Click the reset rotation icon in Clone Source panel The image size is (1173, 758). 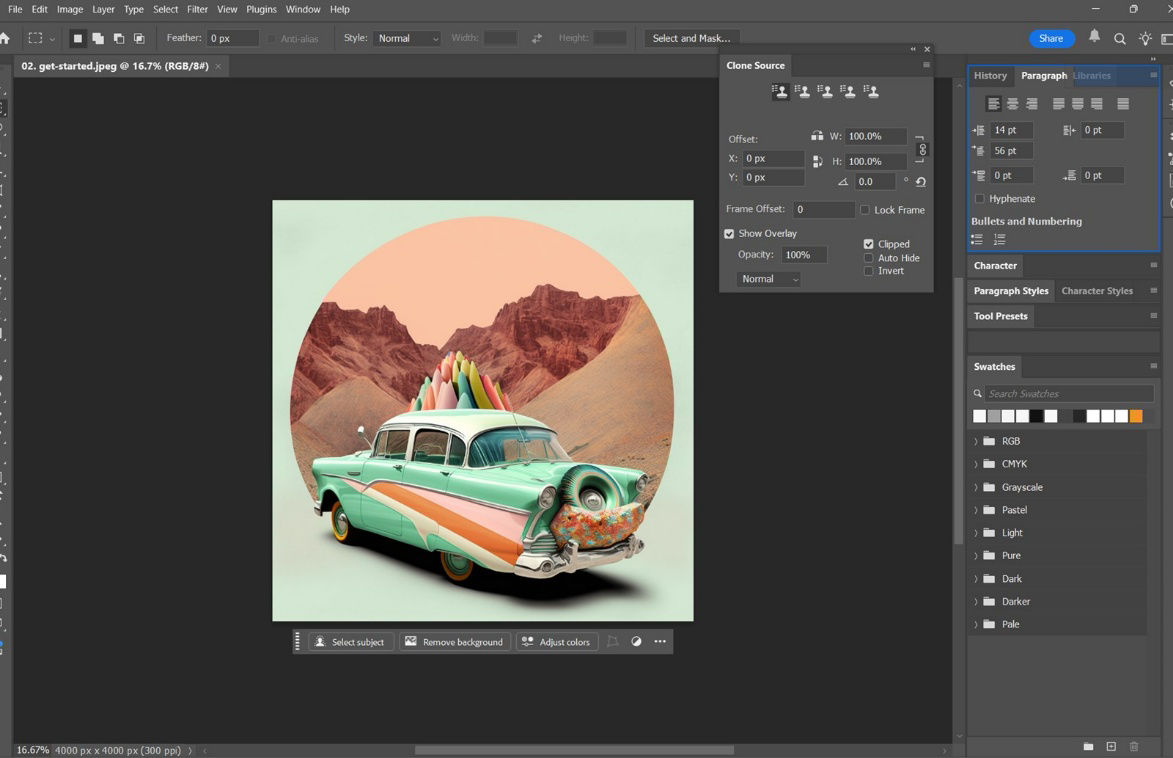(921, 182)
